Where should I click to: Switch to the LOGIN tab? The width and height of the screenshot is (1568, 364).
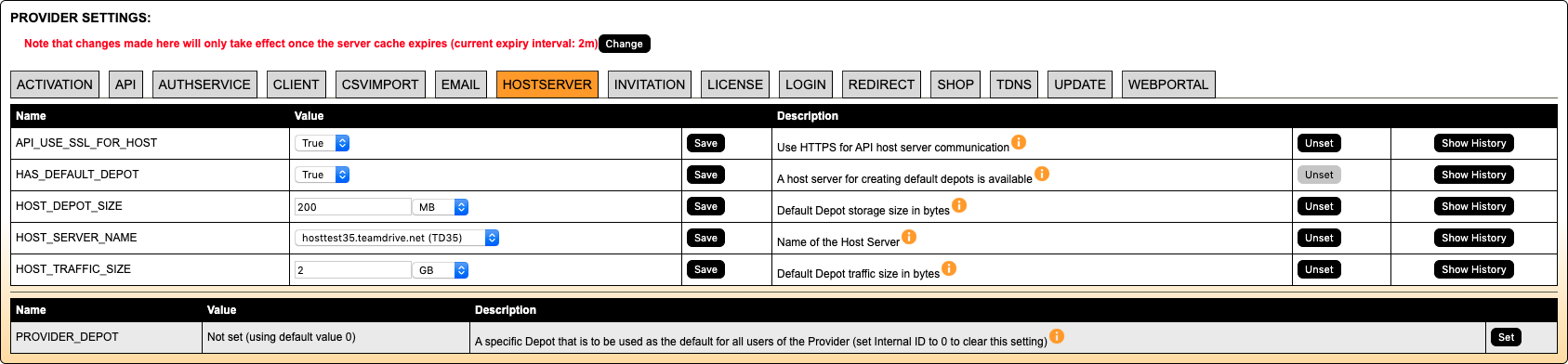[806, 84]
